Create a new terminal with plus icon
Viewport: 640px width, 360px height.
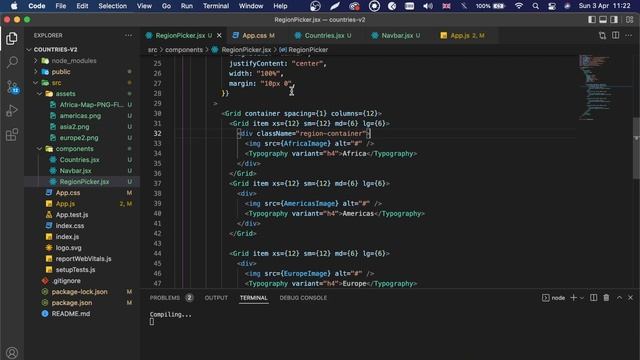click(573, 298)
